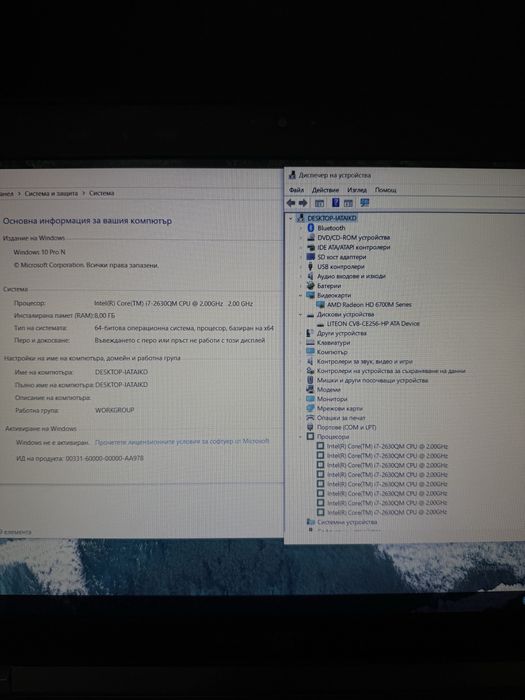Select the Компютър icon in device tree
This screenshot has height=700, width=525.
click(311, 352)
